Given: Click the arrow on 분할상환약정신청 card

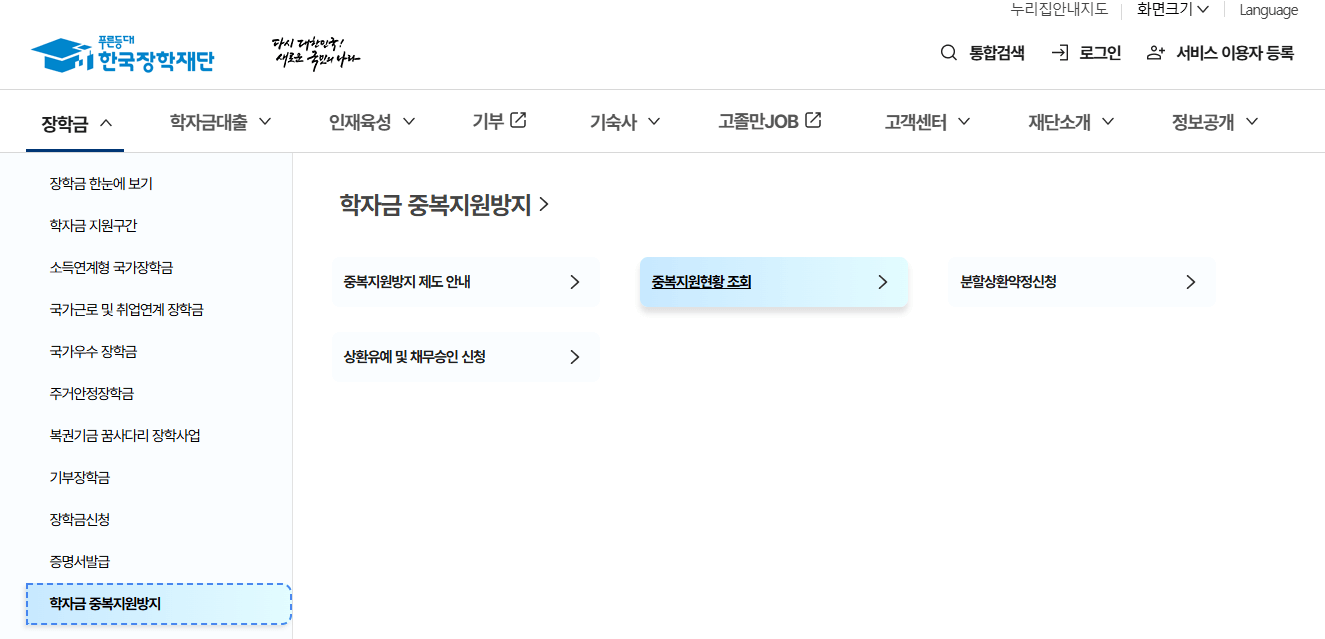Looking at the screenshot, I should (x=1190, y=282).
